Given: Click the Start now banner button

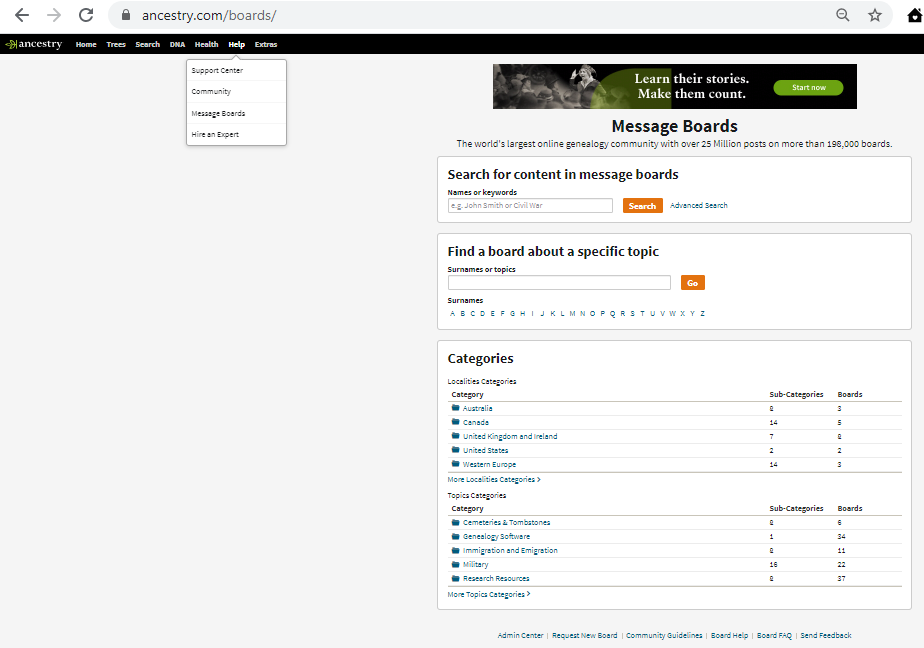Looking at the screenshot, I should [x=808, y=87].
